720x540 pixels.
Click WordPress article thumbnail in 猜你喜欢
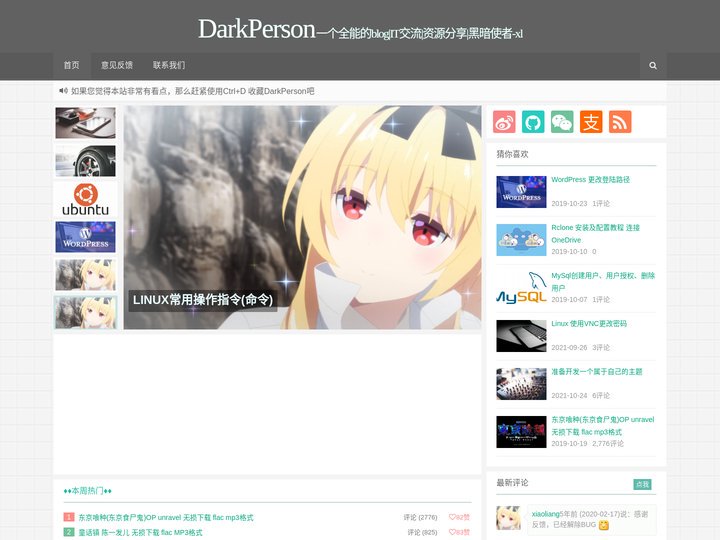pyautogui.click(x=521, y=192)
